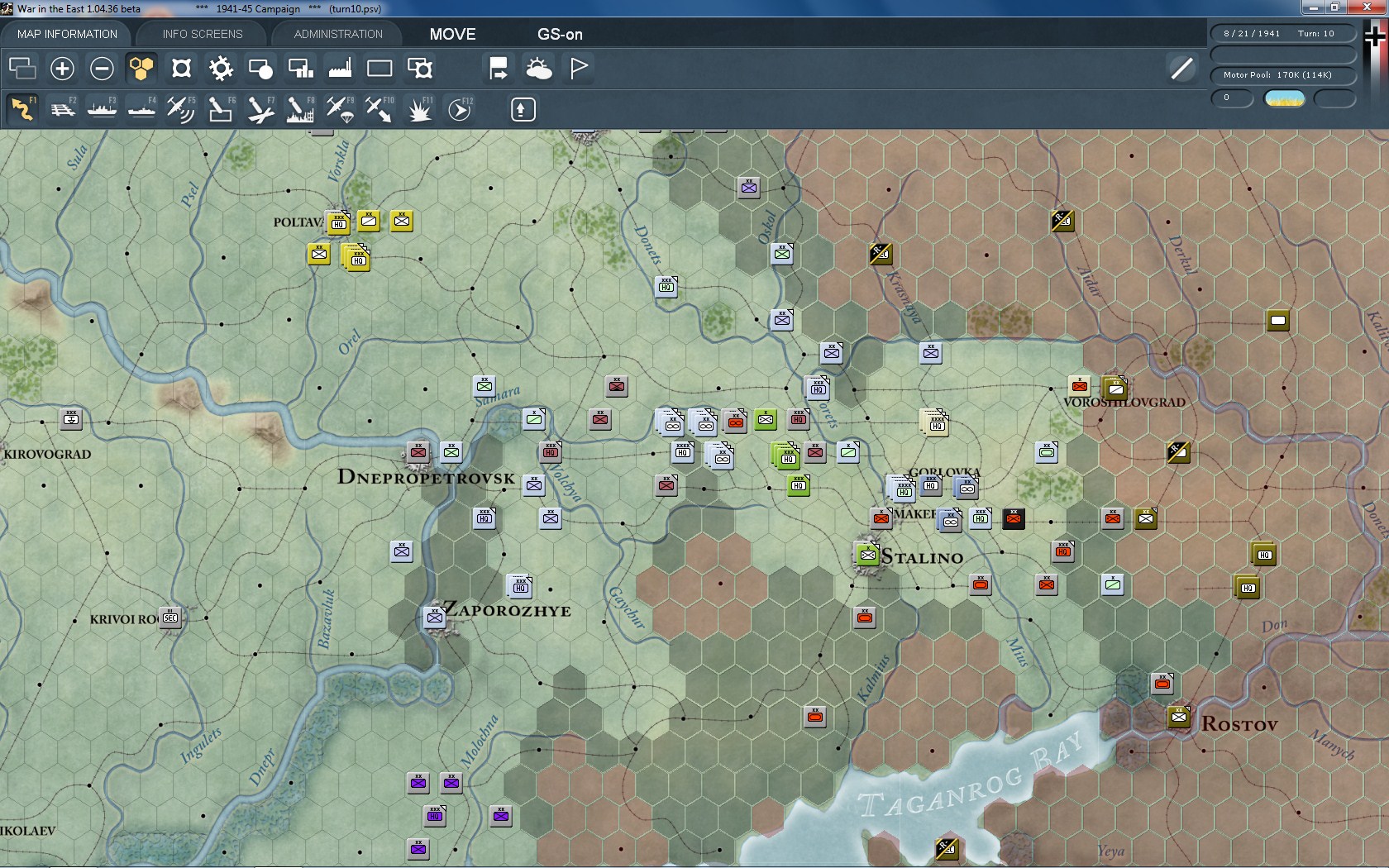Select F7 bomb airfield mode

(260, 109)
